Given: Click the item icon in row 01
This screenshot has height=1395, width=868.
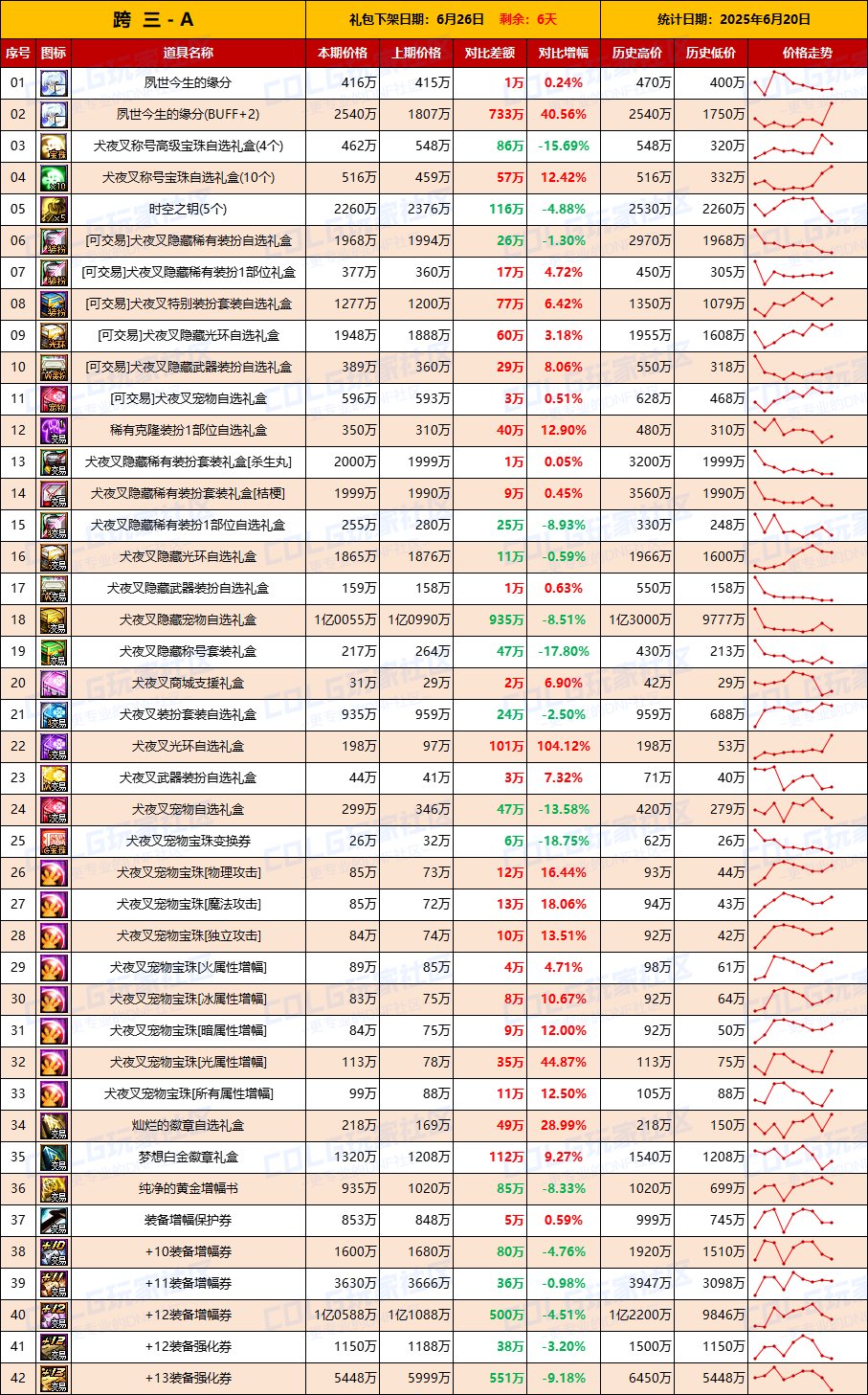Looking at the screenshot, I should pyautogui.click(x=54, y=83).
